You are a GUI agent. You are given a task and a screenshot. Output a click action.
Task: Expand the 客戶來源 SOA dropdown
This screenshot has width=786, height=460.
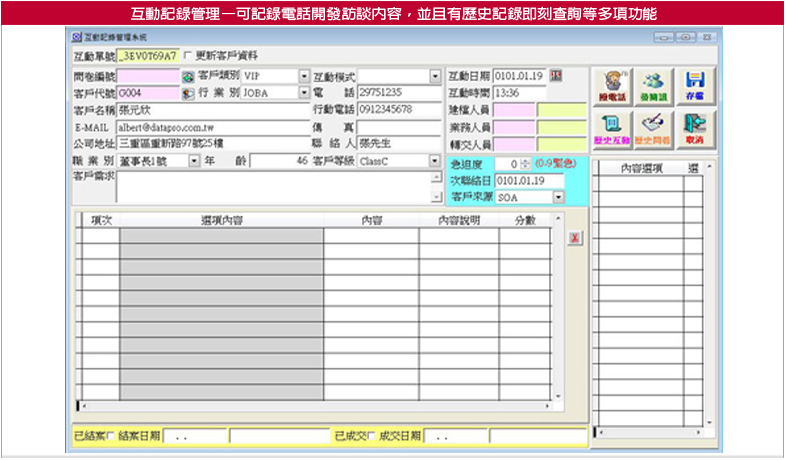tap(558, 197)
